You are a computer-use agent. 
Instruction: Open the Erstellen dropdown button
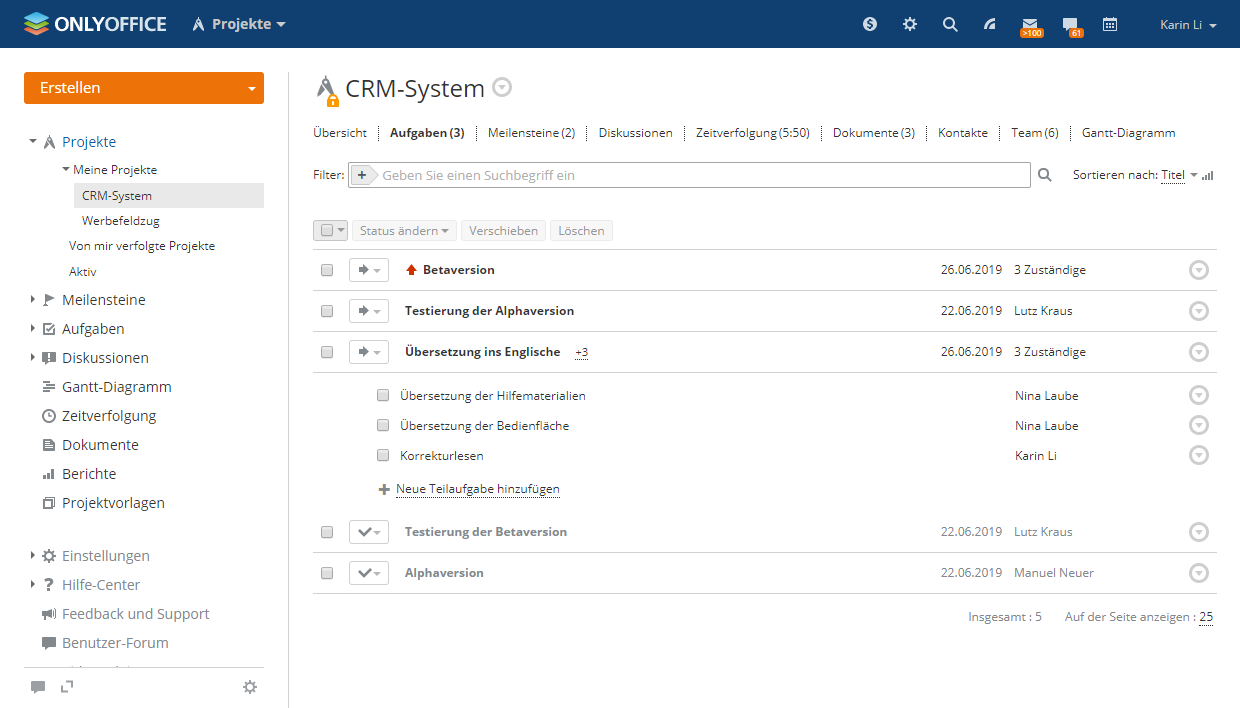click(x=143, y=88)
